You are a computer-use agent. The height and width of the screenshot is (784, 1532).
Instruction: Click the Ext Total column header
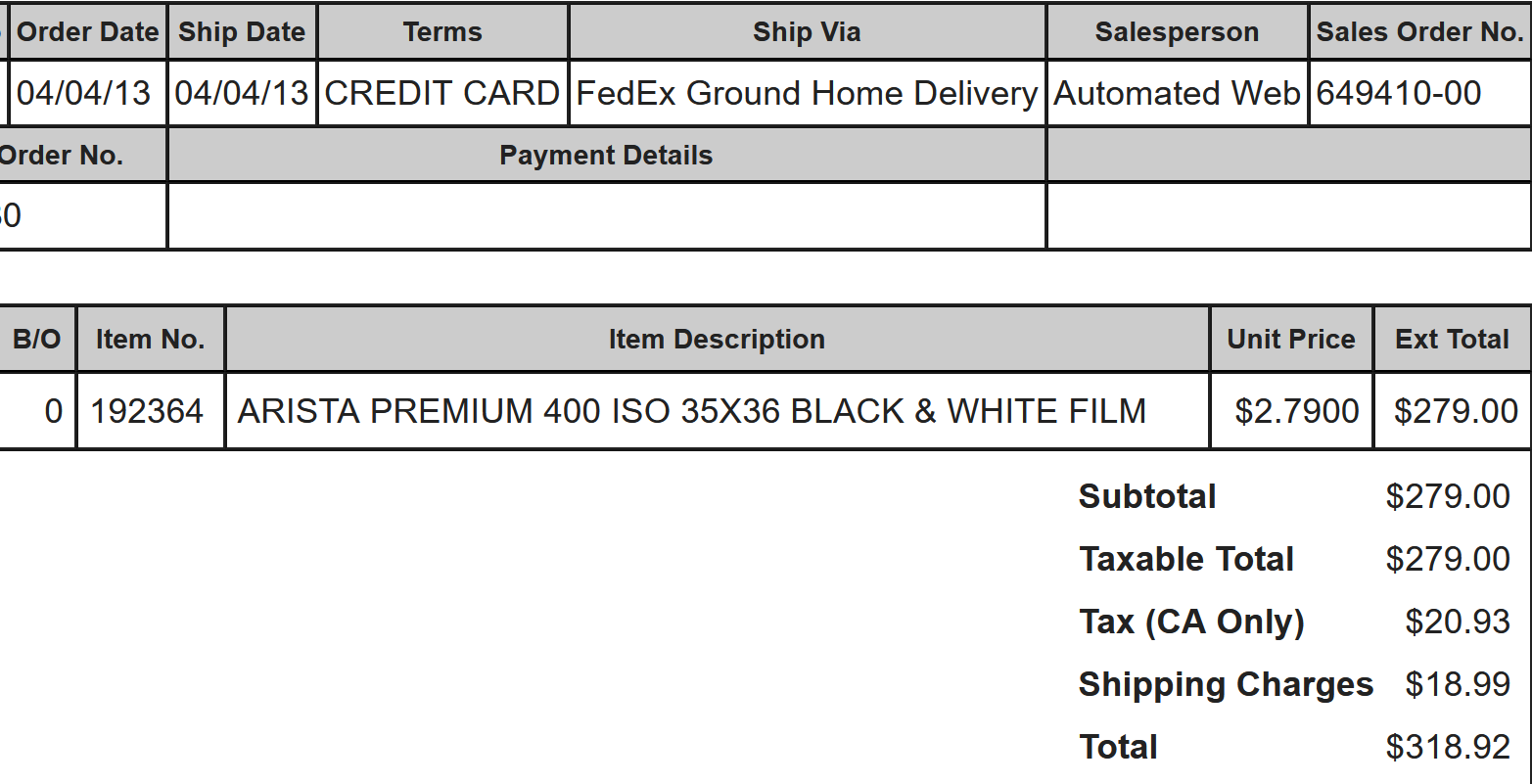pyautogui.click(x=1452, y=340)
